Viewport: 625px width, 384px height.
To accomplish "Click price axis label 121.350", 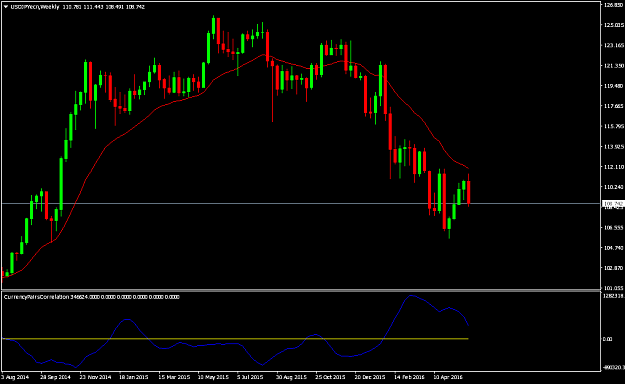I will pos(614,65).
